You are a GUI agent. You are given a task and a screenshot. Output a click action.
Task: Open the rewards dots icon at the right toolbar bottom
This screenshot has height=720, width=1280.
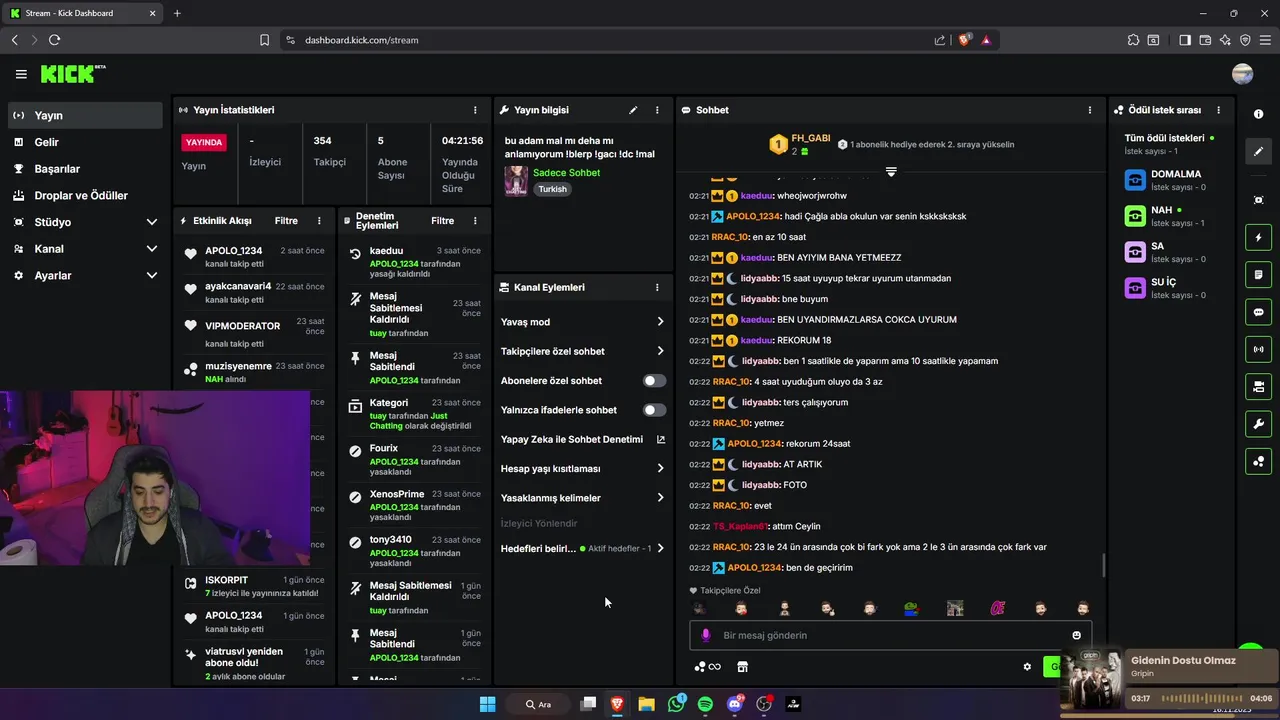pos(1258,461)
